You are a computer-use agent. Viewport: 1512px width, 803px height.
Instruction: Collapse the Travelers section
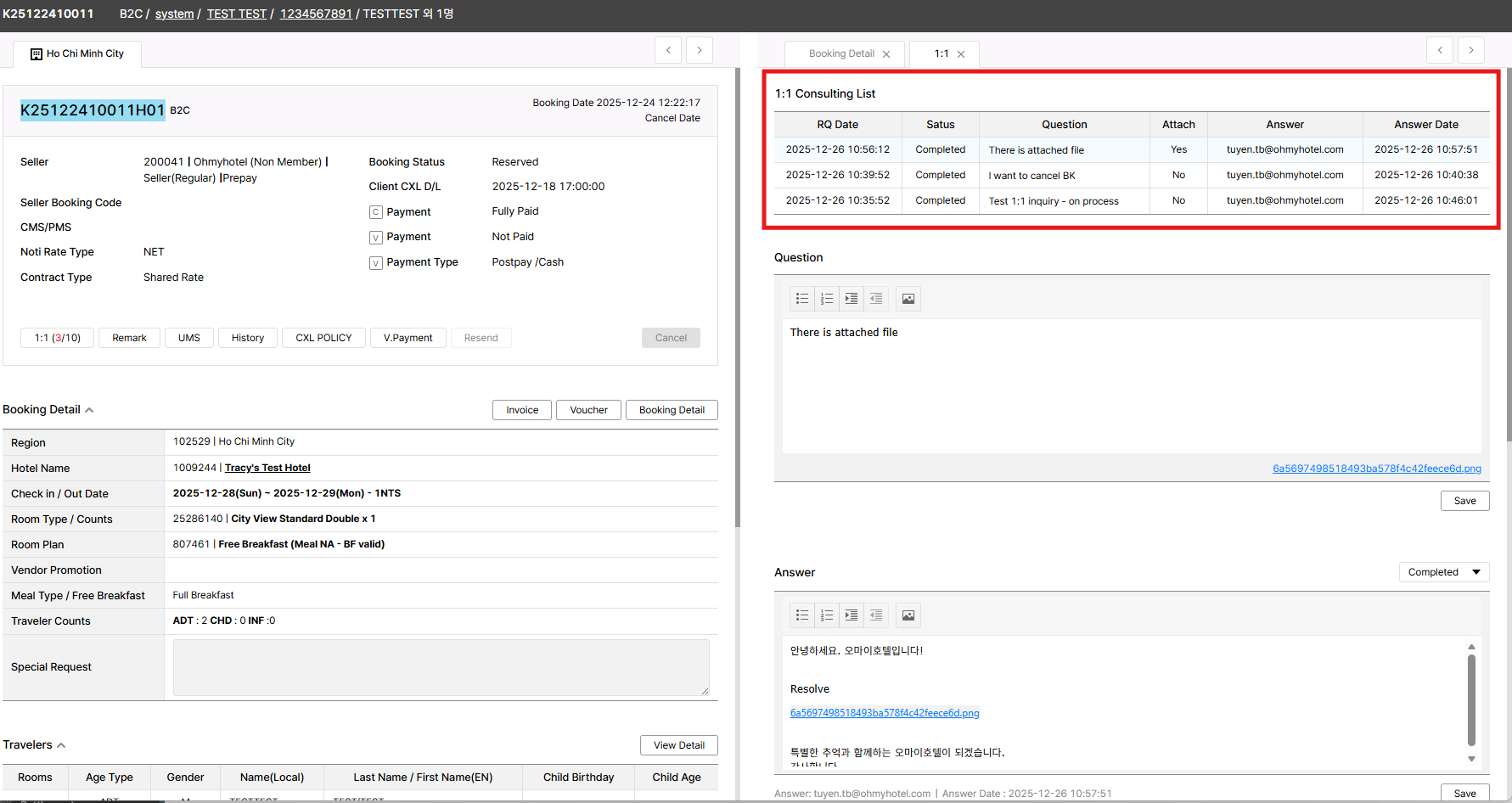61,745
